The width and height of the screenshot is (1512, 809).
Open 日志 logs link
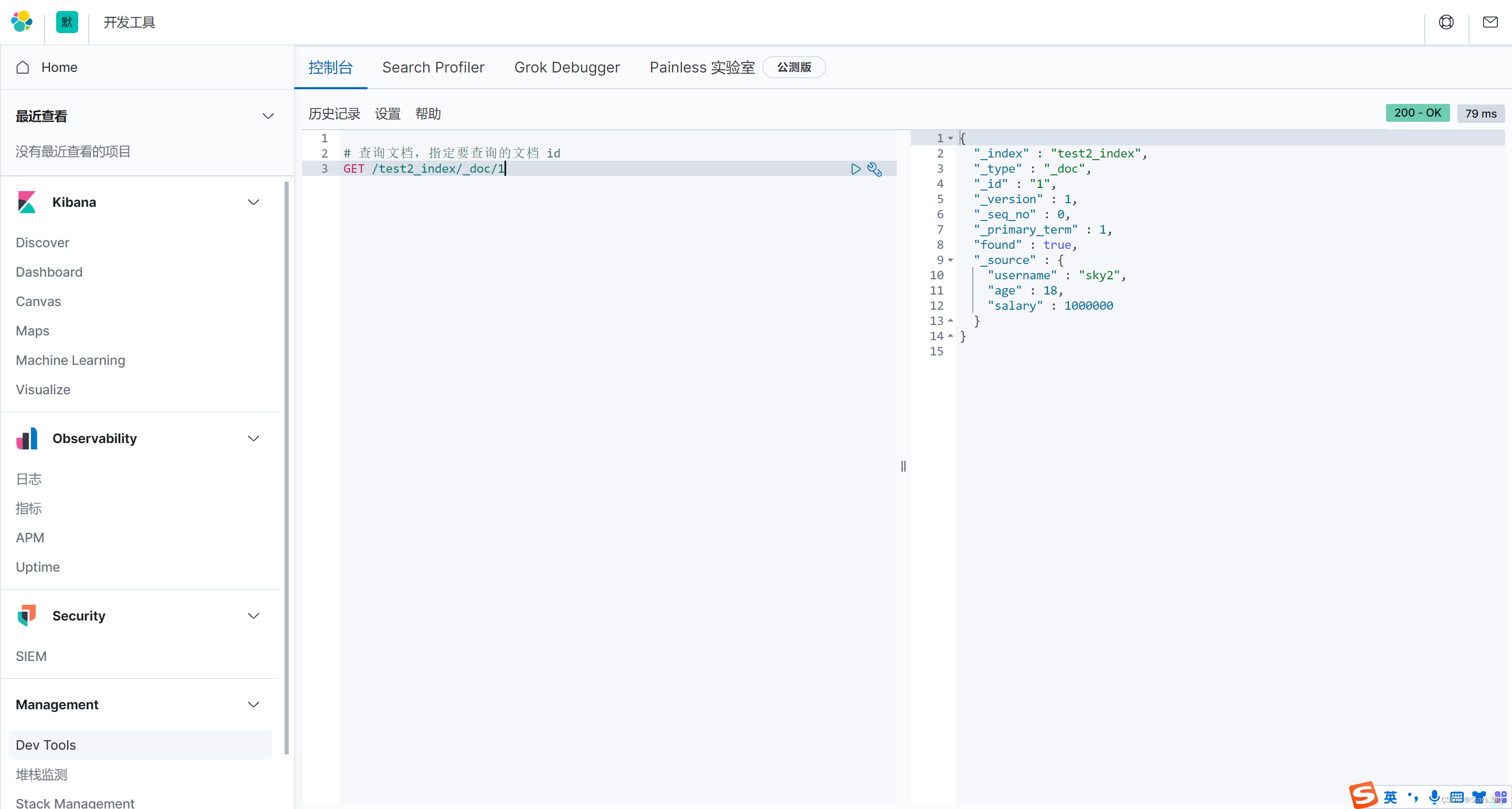point(29,479)
